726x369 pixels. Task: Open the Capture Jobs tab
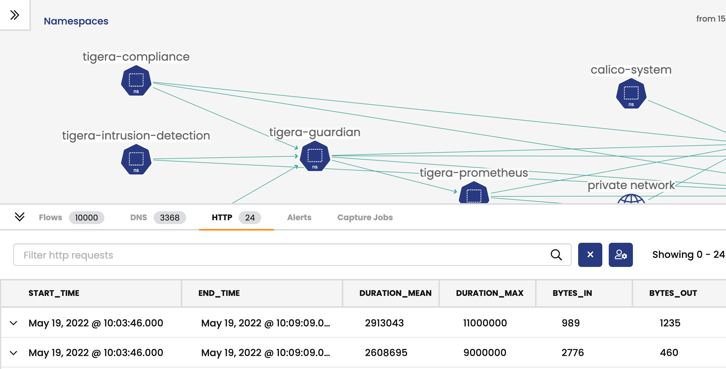[x=365, y=218]
